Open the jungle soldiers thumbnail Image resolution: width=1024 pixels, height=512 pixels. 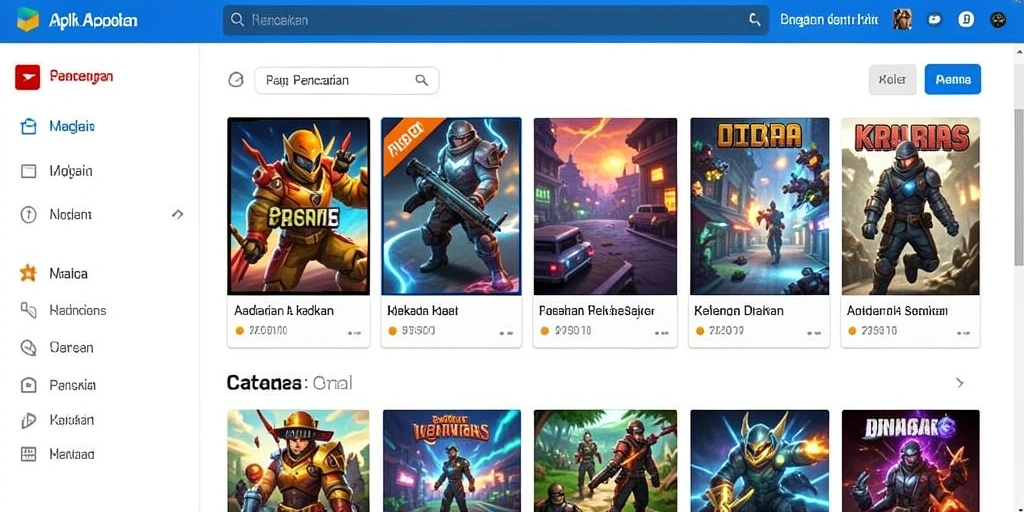605,460
